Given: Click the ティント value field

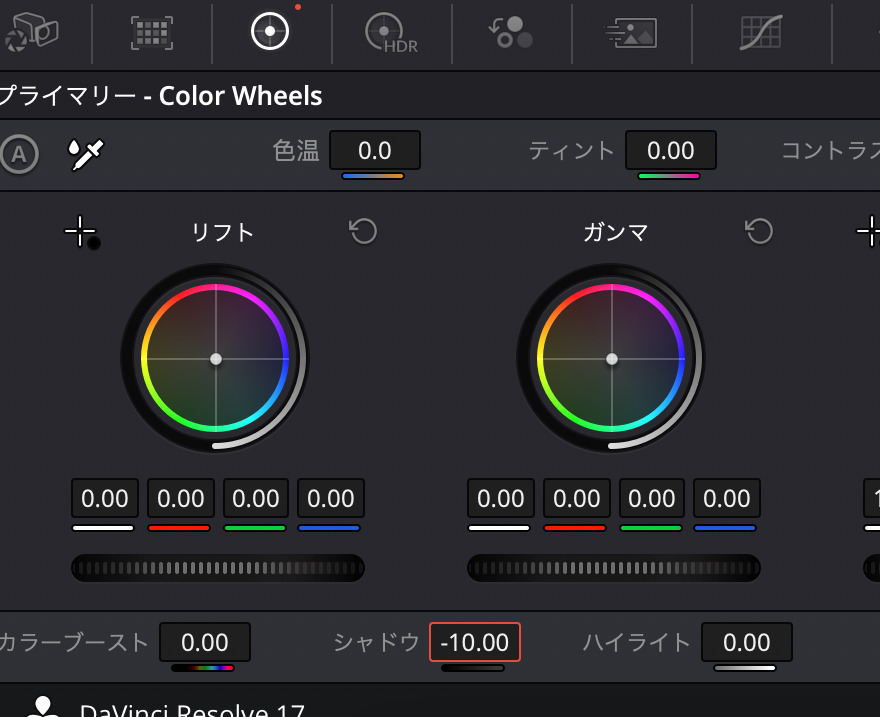Looking at the screenshot, I should pyautogui.click(x=671, y=151).
